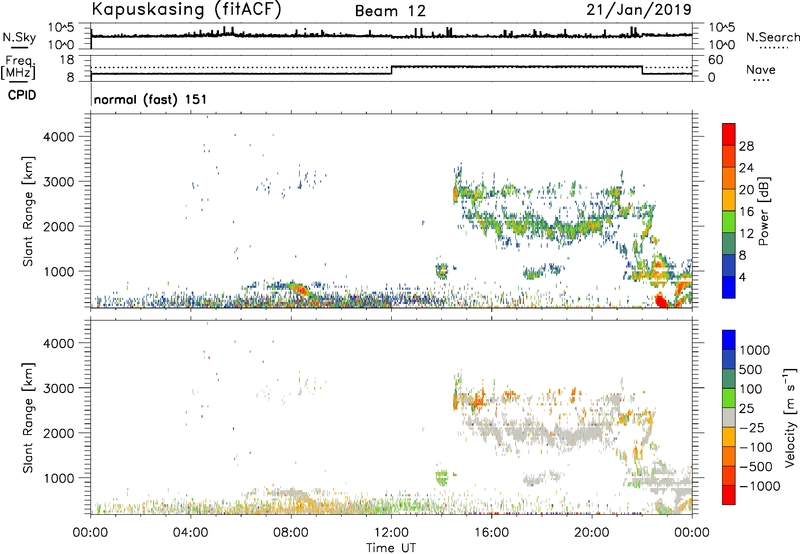The height and width of the screenshot is (554, 800).
Task: Click the '-1000' label on Velocity colorbar
Action: pyautogui.click(x=760, y=486)
